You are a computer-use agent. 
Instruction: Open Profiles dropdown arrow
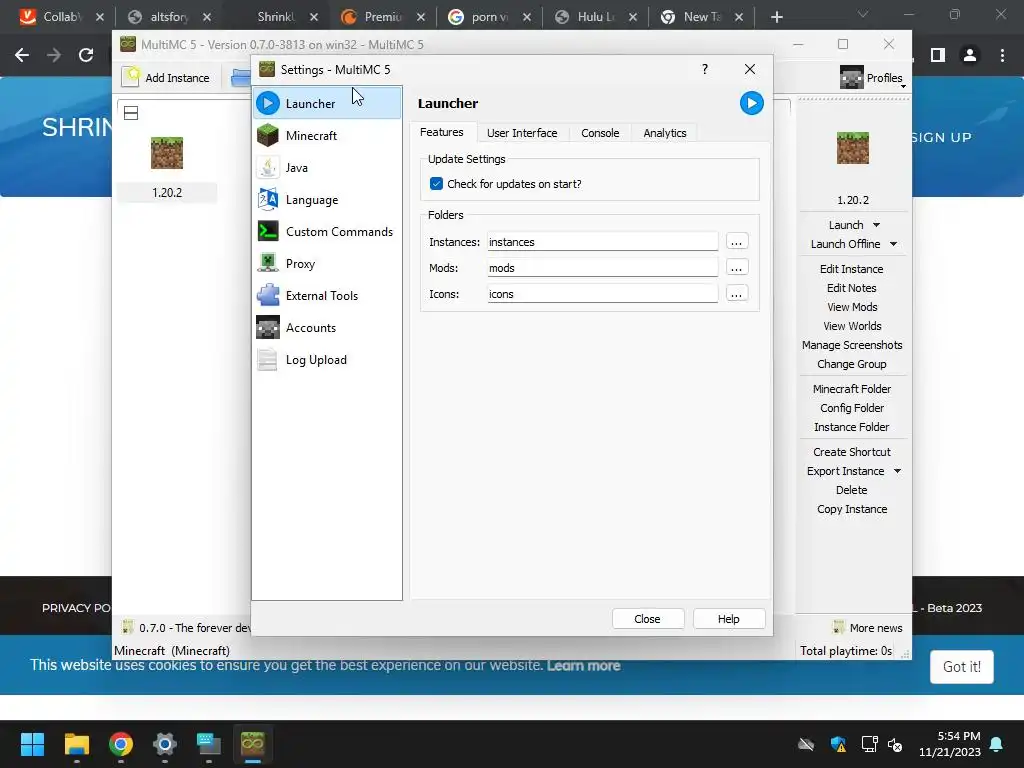pyautogui.click(x=903, y=86)
